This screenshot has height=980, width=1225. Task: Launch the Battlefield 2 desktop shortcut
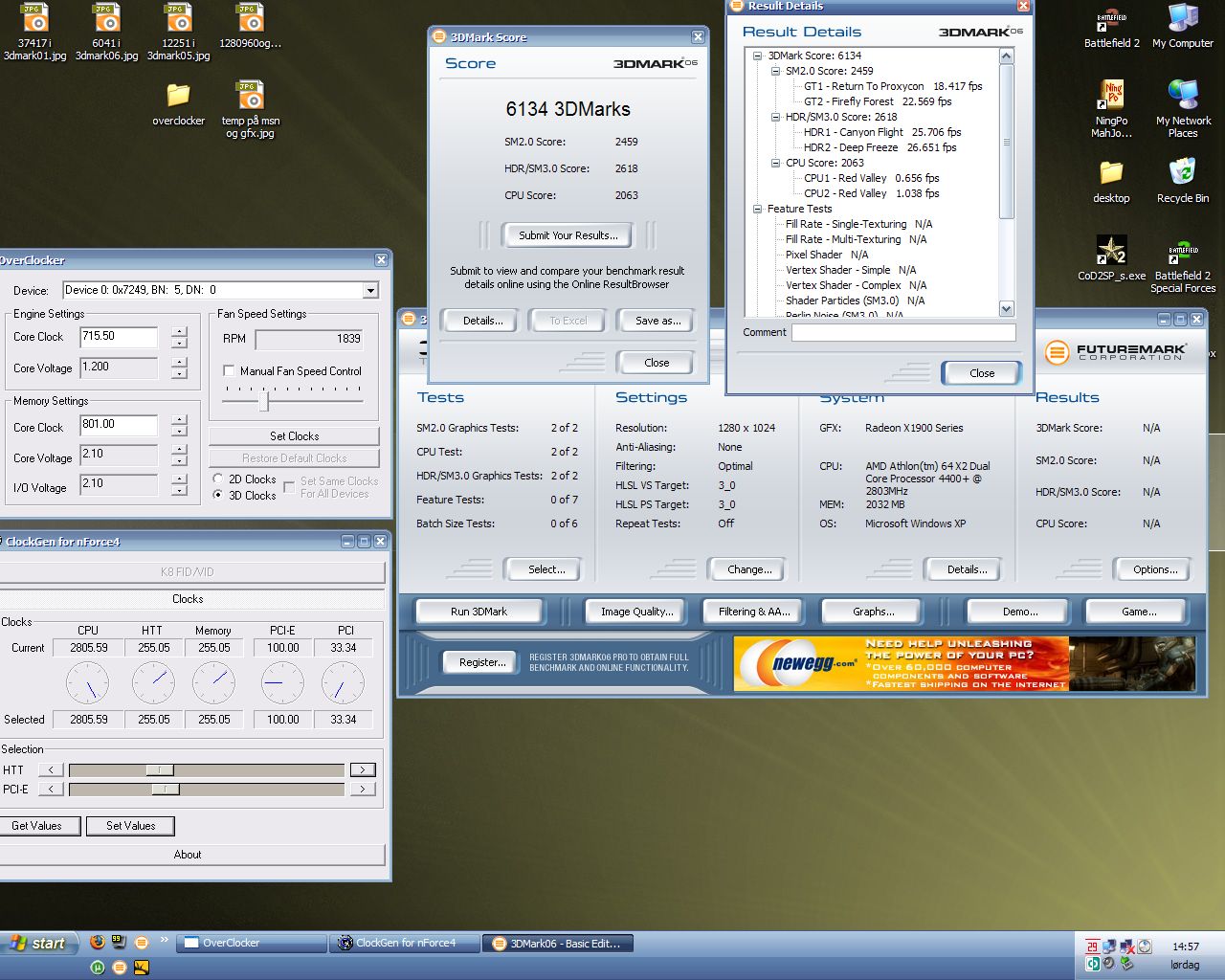point(1111,27)
